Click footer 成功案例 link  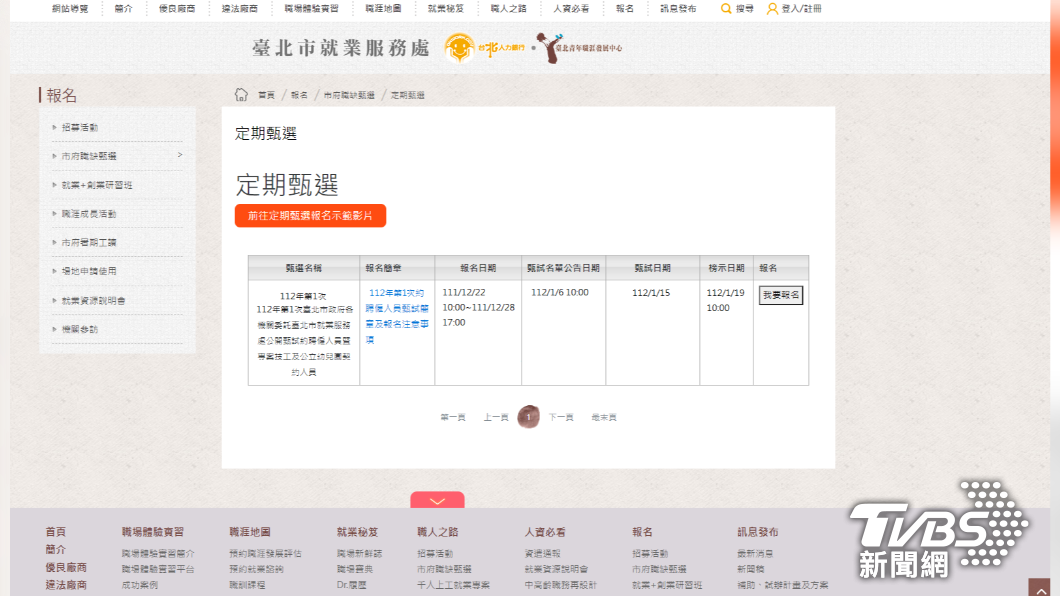pyautogui.click(x=140, y=585)
